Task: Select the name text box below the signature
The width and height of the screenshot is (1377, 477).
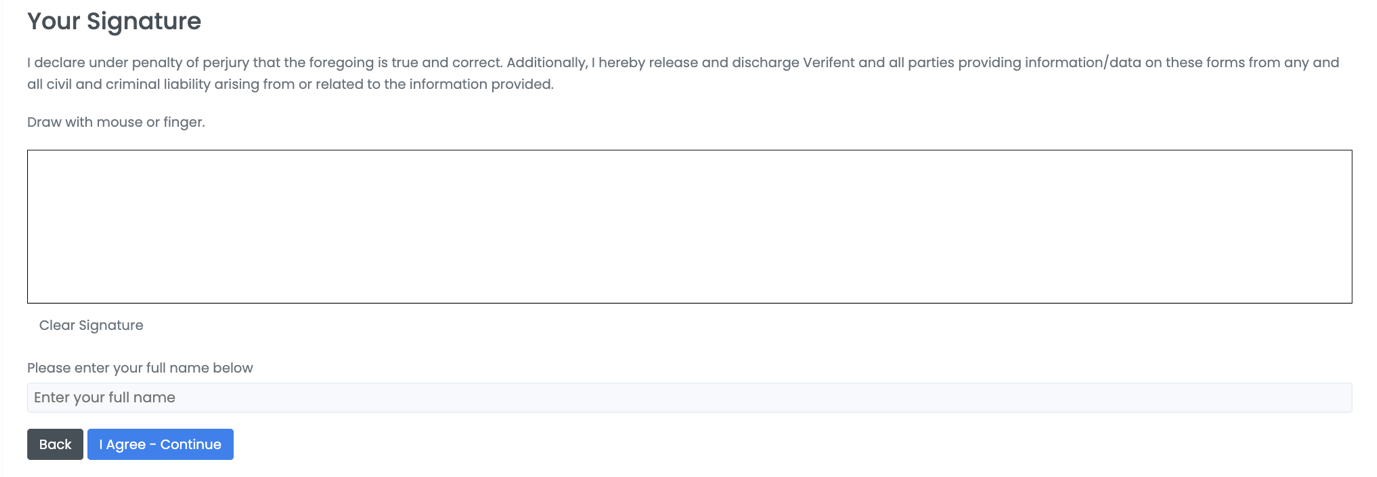Action: coord(689,397)
